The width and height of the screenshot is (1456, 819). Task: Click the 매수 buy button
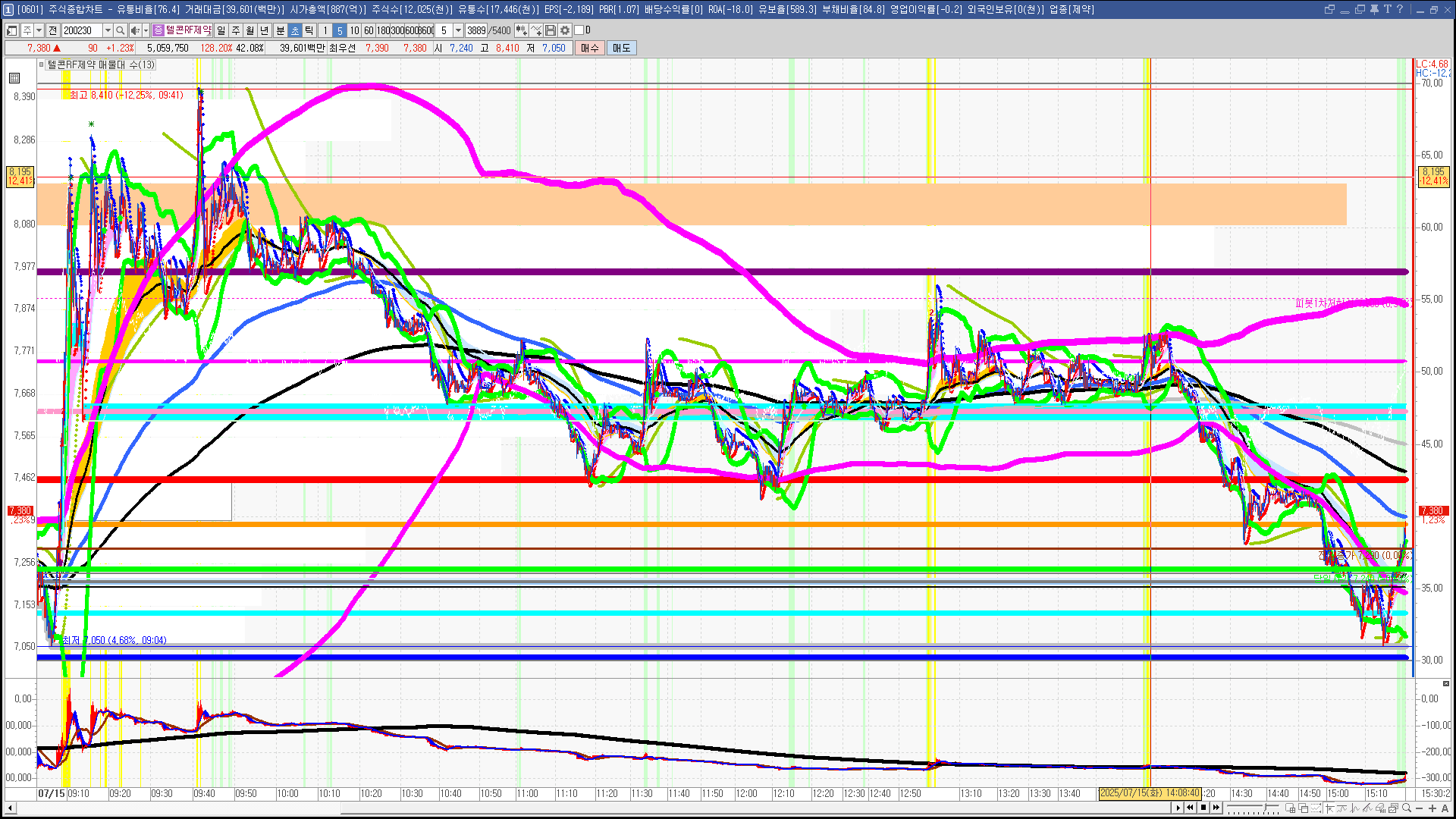tap(590, 48)
